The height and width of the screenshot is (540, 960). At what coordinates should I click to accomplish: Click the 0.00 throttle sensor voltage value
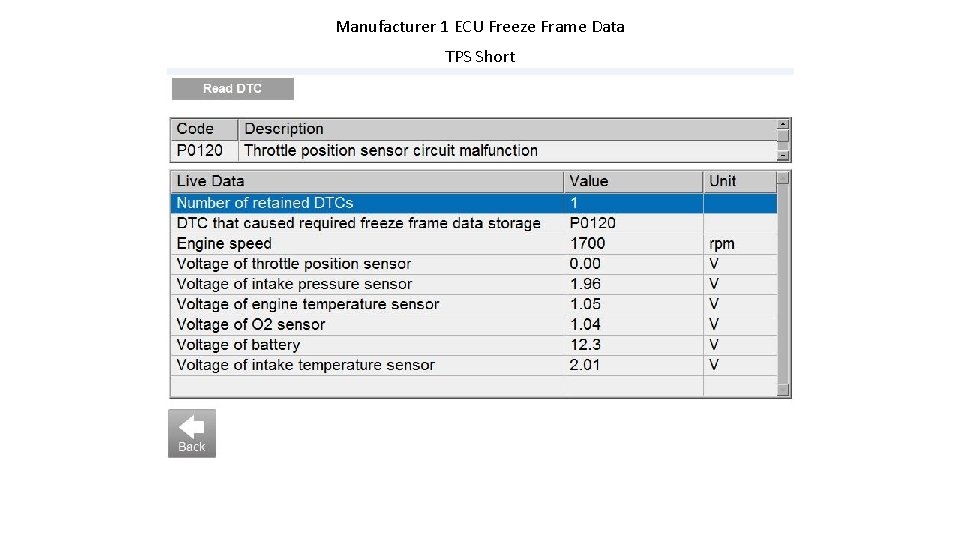585,264
